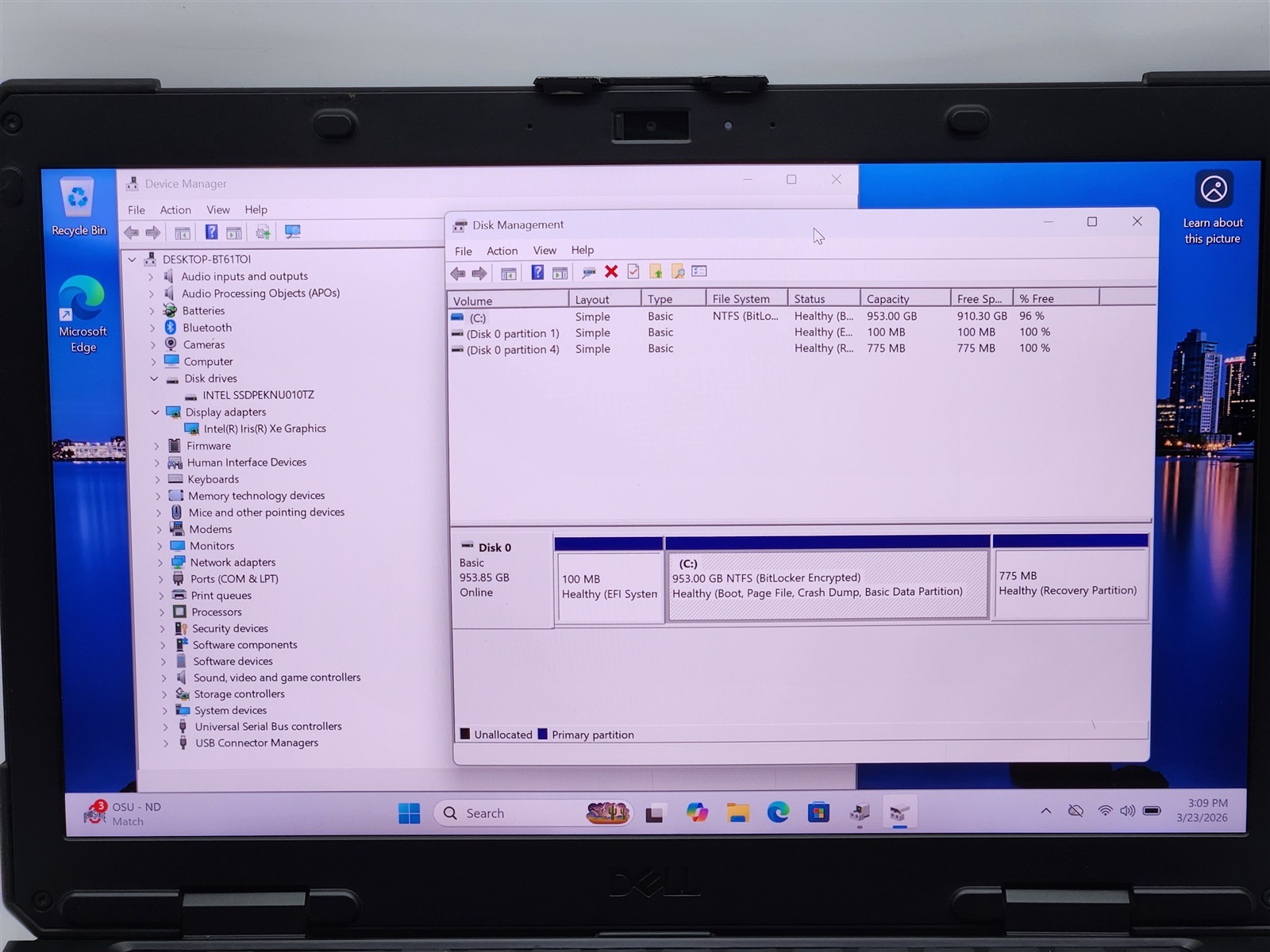Open File Explorer on taskbar

(x=737, y=812)
